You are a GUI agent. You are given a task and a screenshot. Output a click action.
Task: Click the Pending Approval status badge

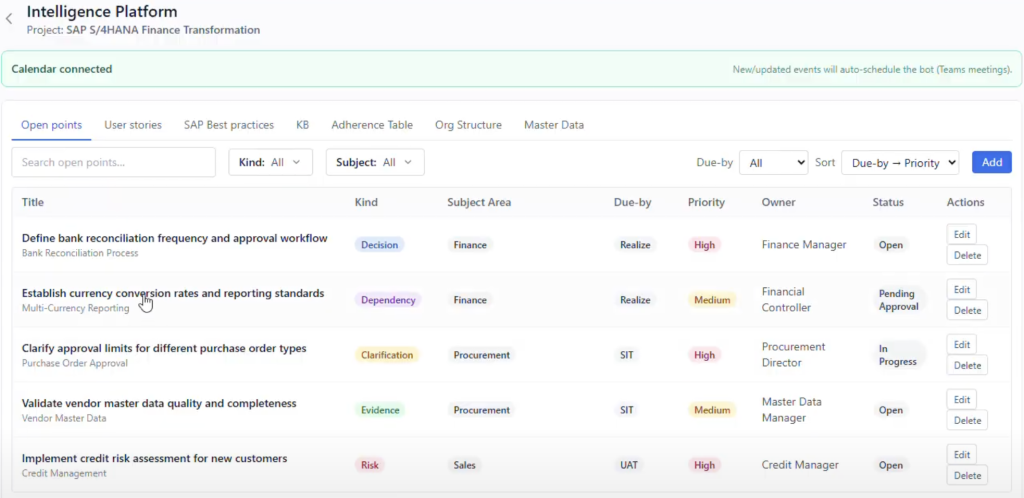(x=897, y=300)
